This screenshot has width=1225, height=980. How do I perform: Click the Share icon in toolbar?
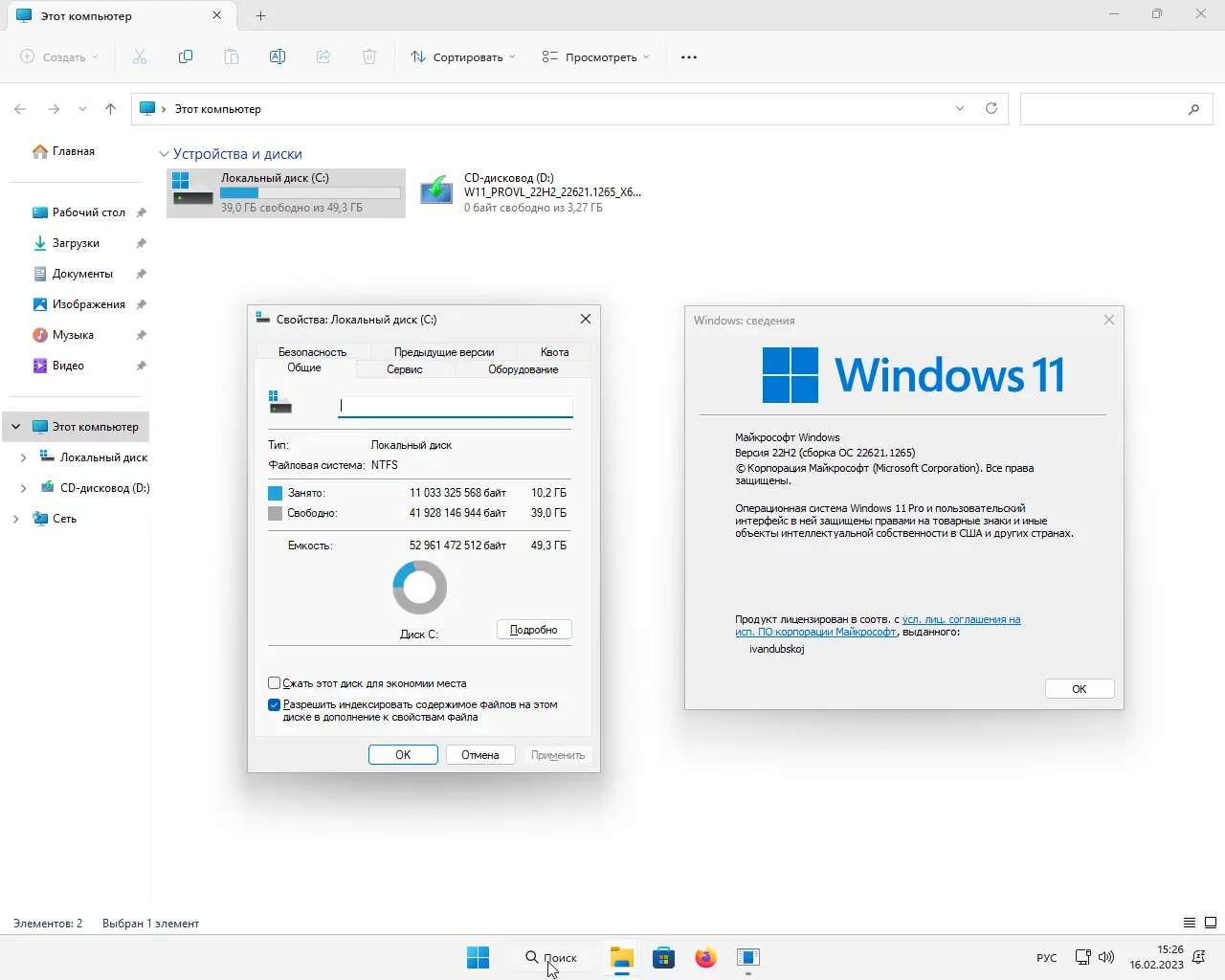[x=323, y=56]
